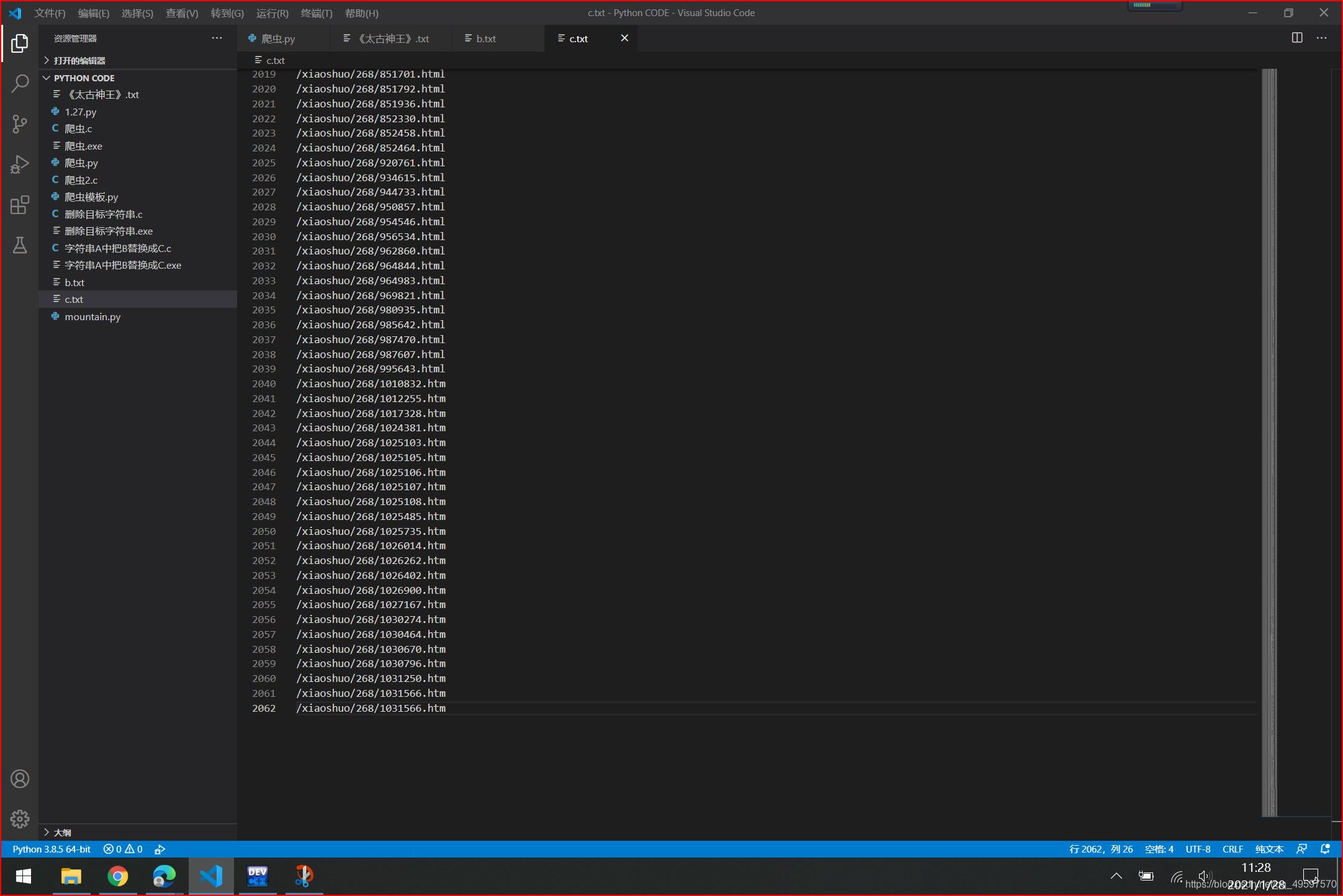This screenshot has width=1343, height=896.
Task: Open the Accounts menu icon
Action: [x=20, y=779]
